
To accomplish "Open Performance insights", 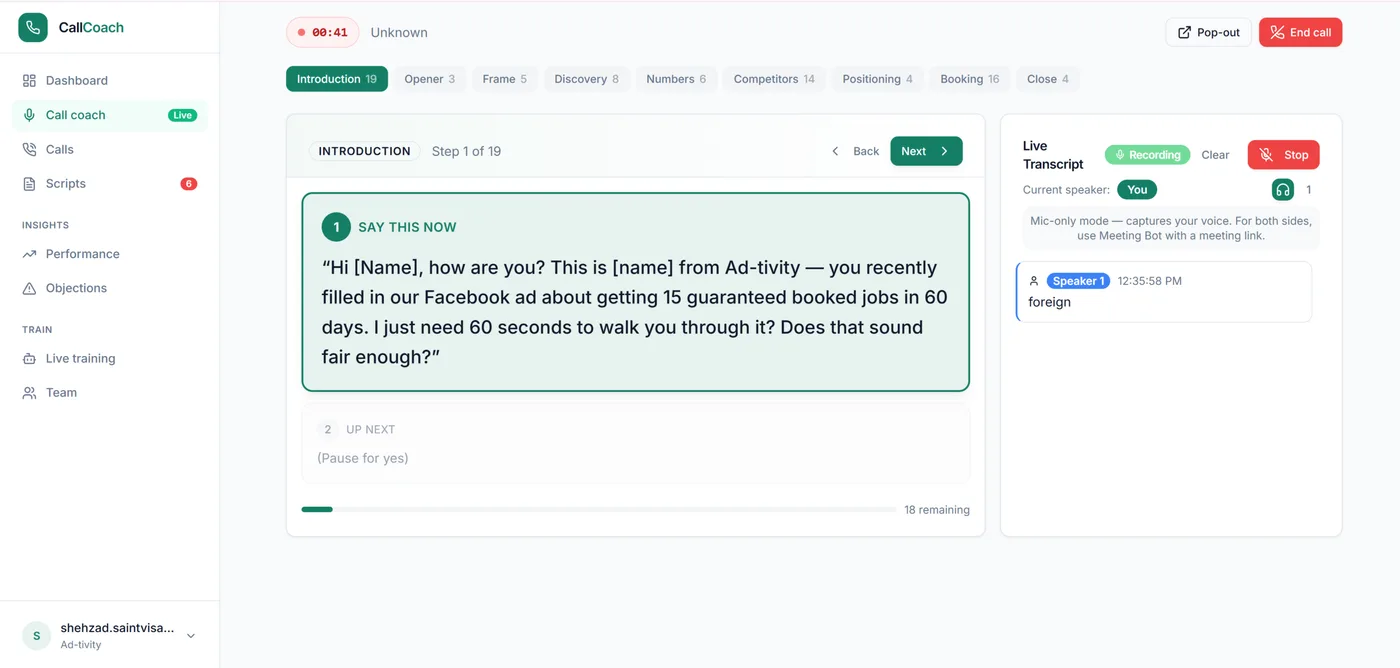I will [x=110, y=254].
